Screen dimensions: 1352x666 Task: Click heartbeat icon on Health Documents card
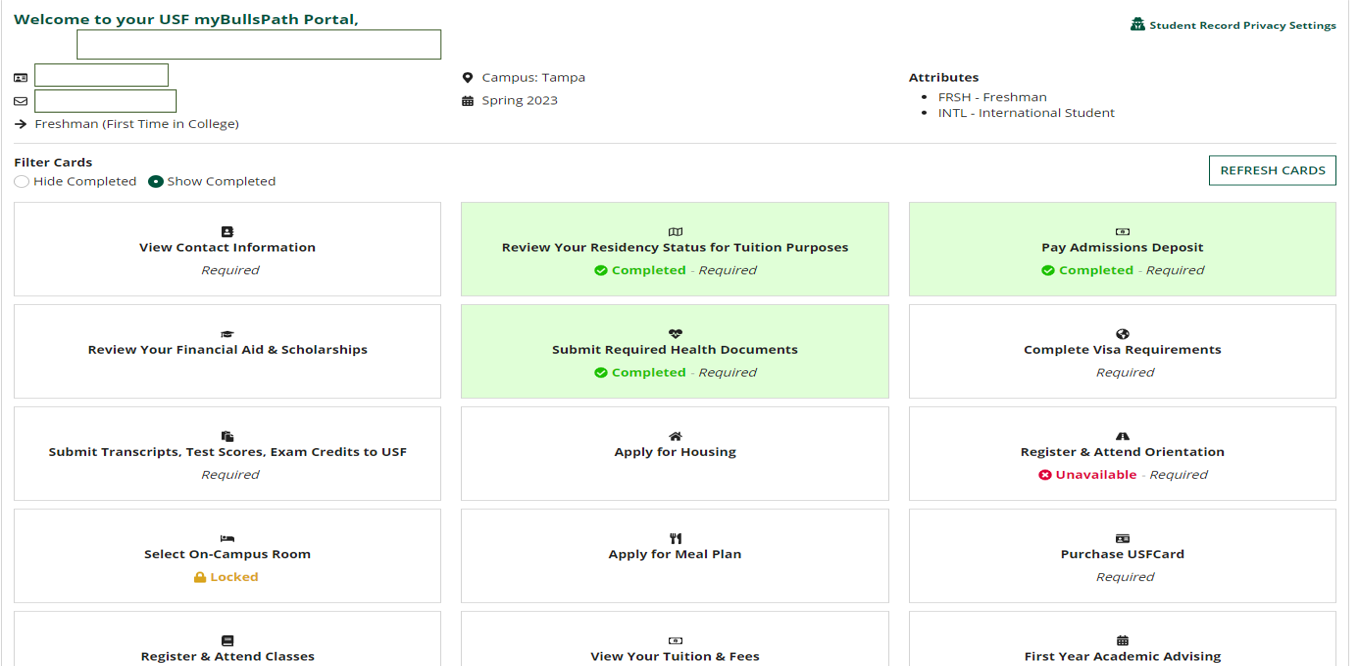pos(675,334)
